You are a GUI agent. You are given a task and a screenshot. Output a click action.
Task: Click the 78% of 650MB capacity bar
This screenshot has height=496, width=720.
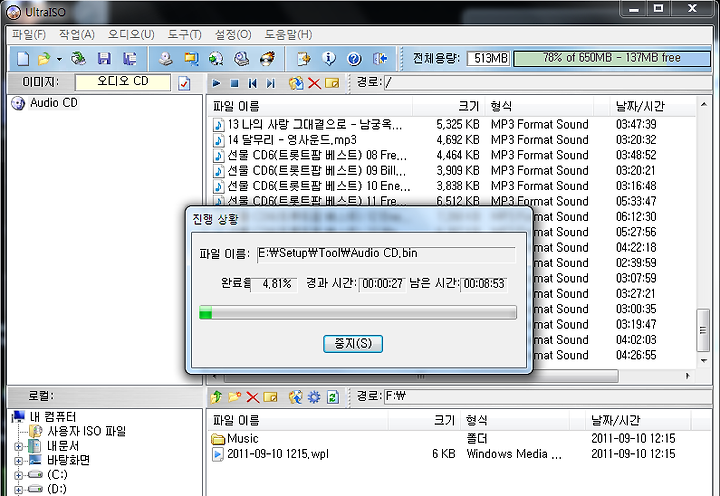tap(612, 58)
